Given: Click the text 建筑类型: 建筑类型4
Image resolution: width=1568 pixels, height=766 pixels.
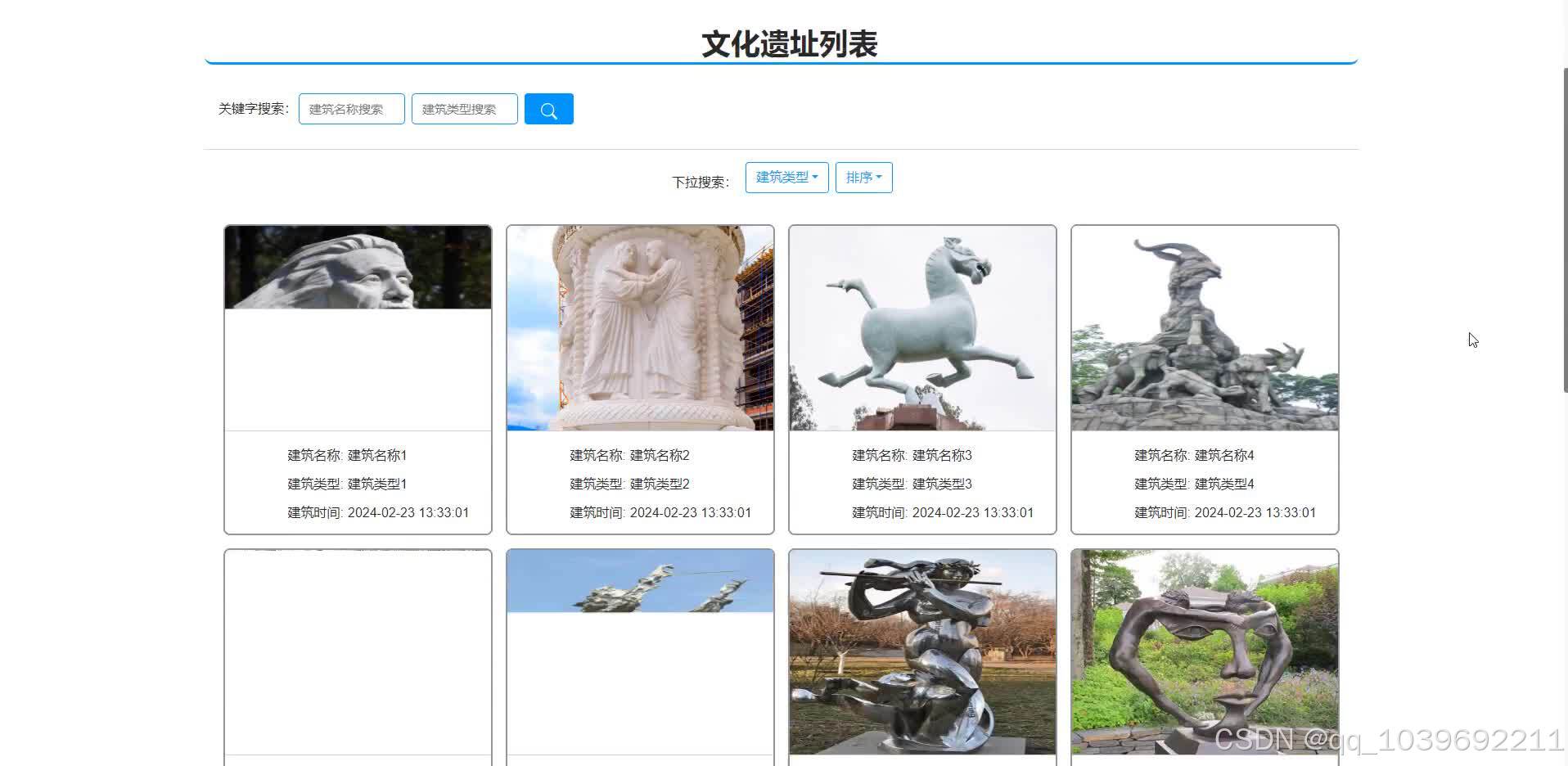Looking at the screenshot, I should coord(1194,484).
